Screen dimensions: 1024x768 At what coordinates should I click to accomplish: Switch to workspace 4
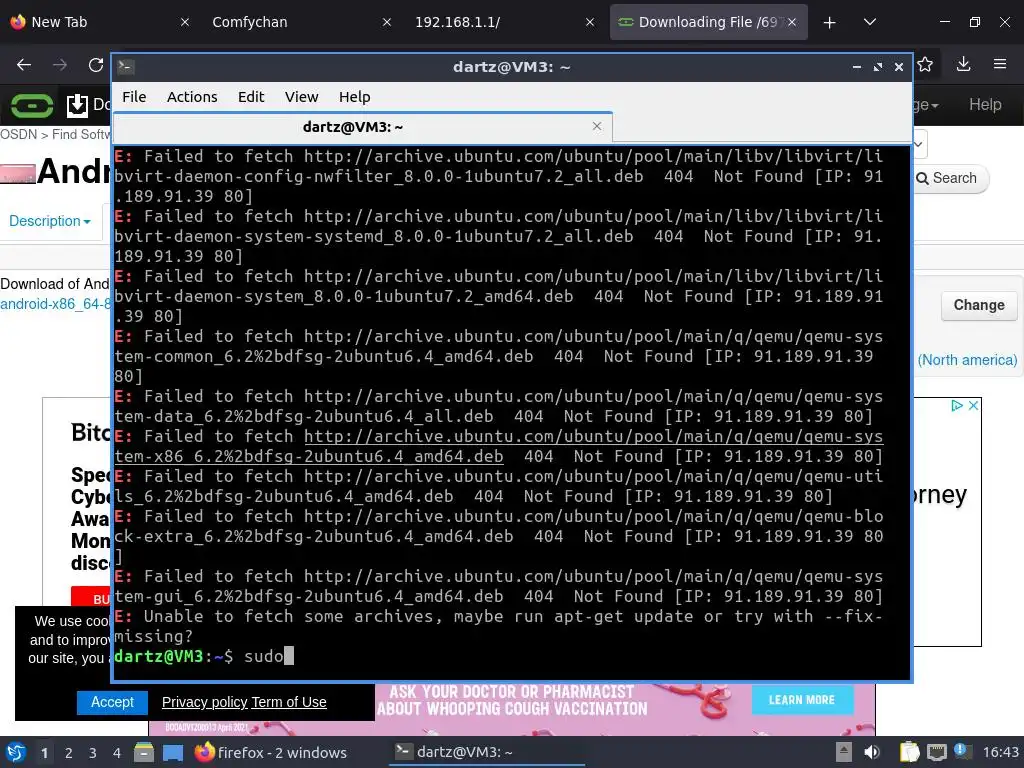[x=117, y=753]
